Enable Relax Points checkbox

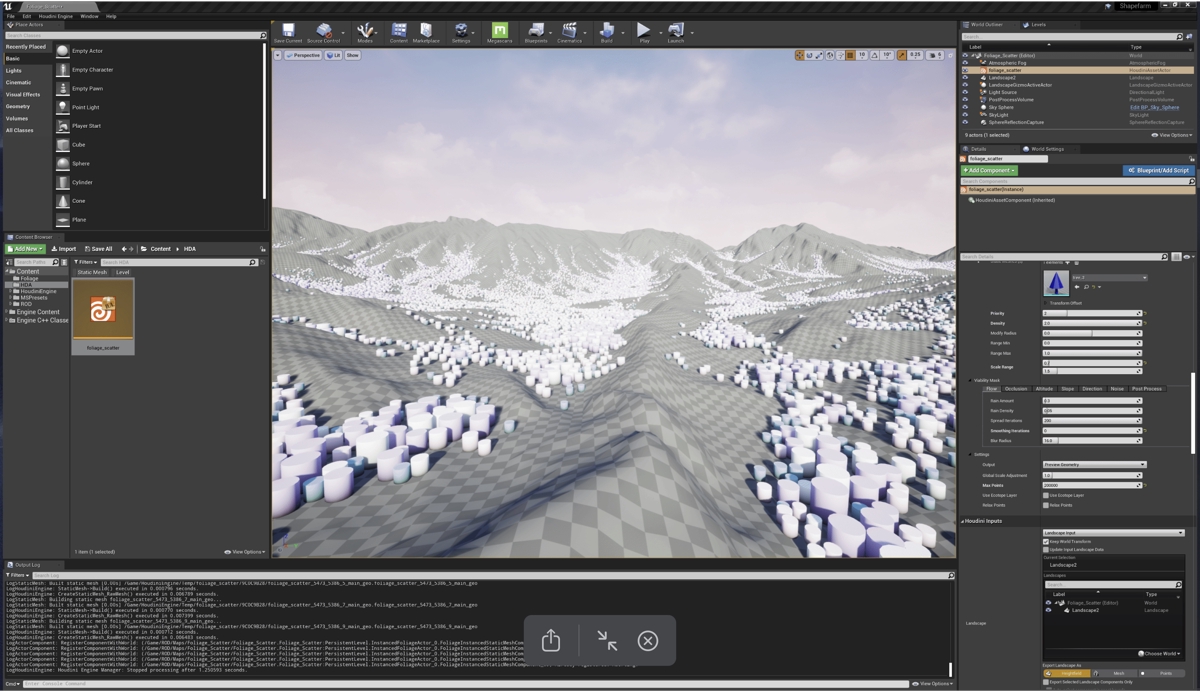click(x=1046, y=505)
